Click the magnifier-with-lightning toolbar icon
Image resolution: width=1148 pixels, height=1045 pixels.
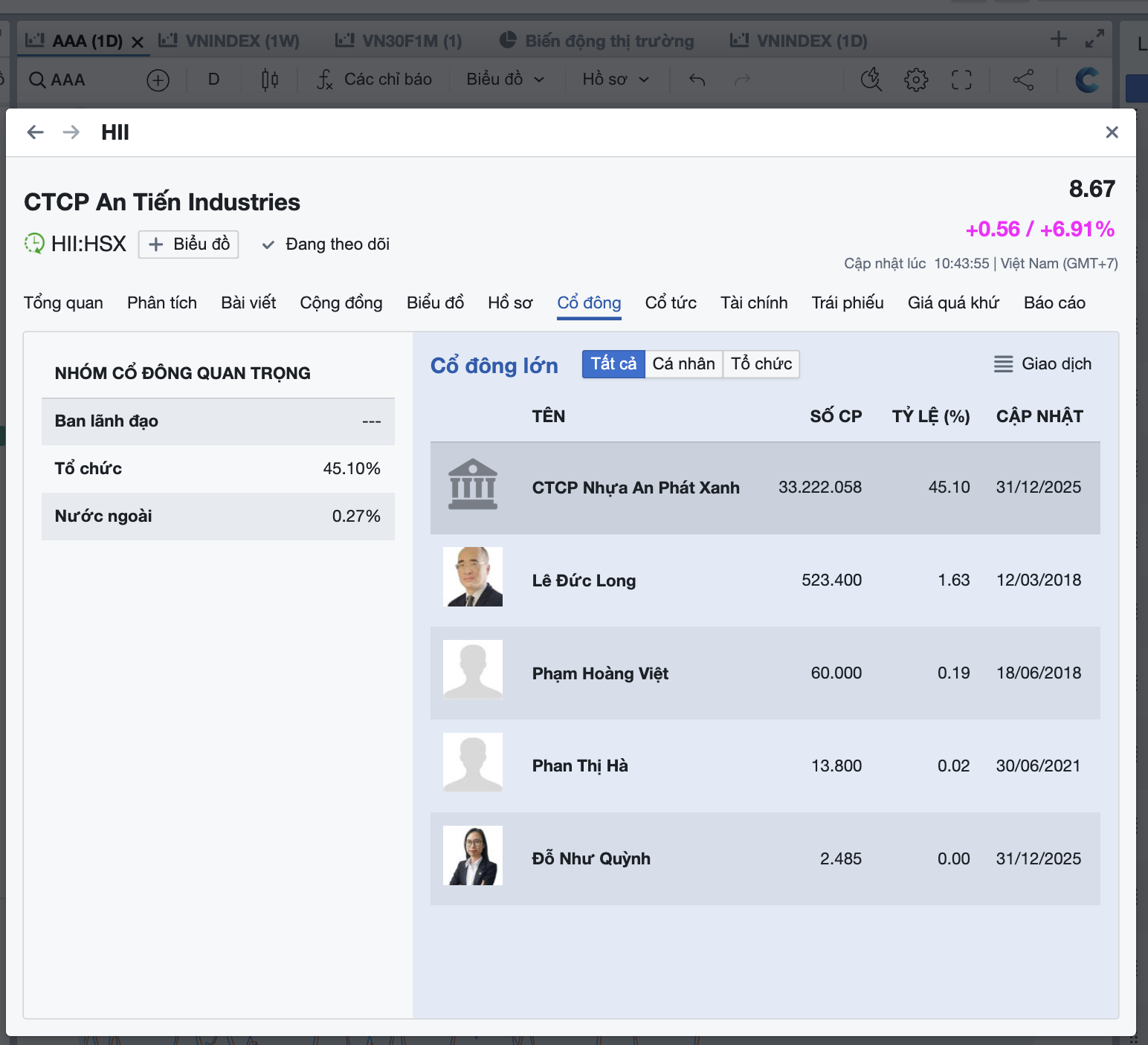point(871,80)
